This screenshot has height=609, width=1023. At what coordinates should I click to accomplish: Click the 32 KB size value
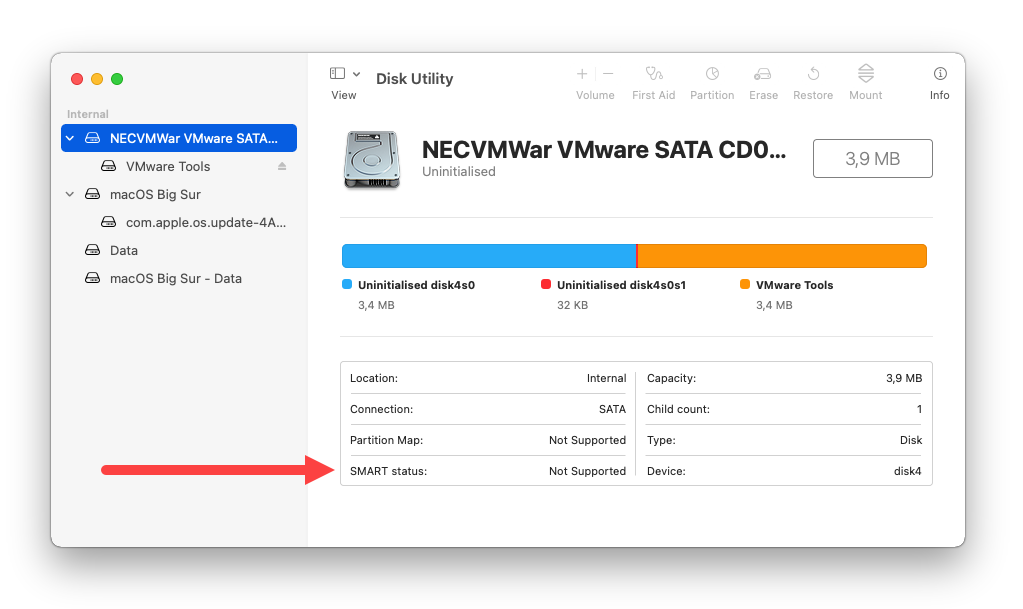coord(572,305)
